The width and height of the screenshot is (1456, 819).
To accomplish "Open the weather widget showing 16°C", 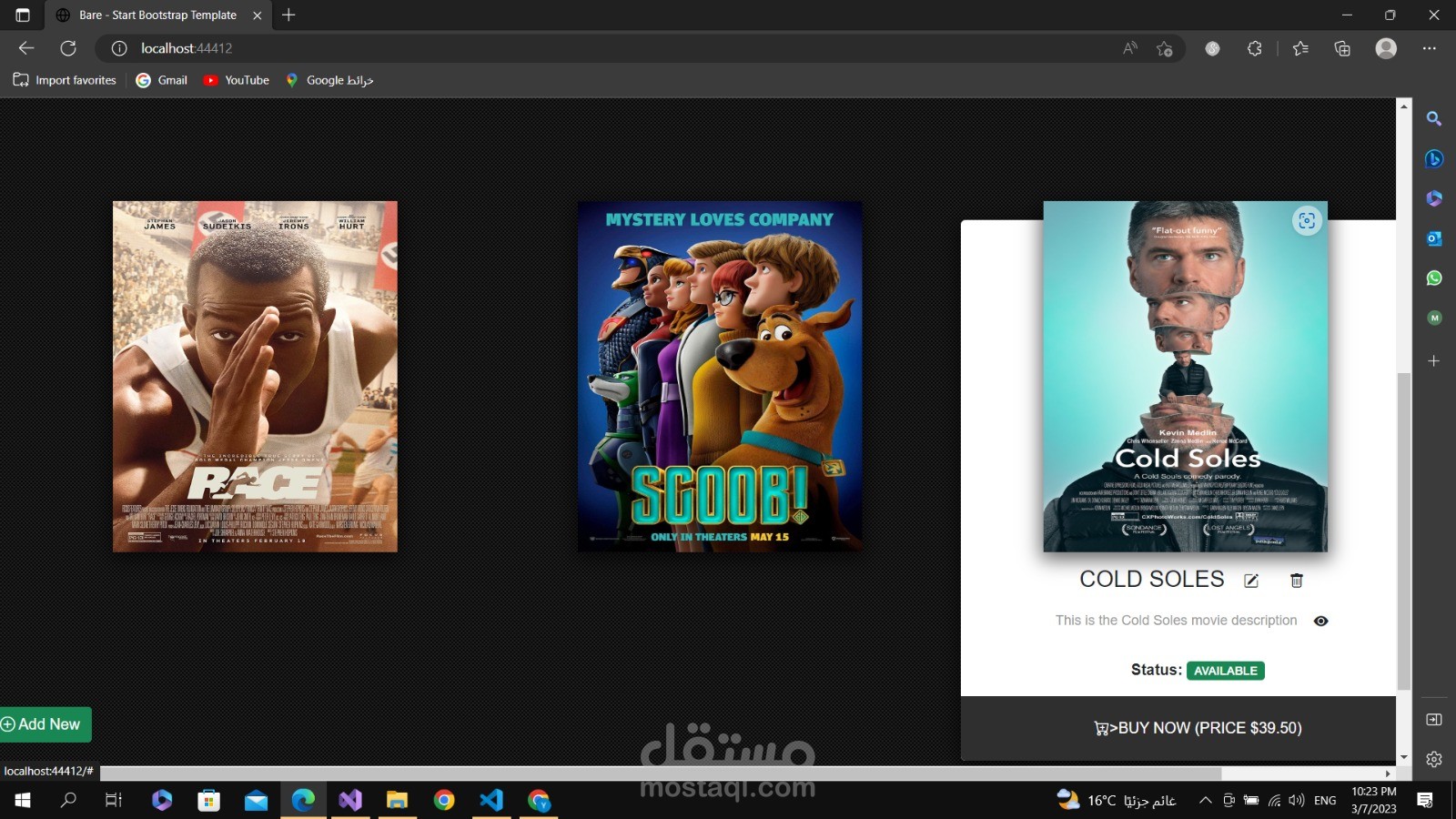I will point(1117,801).
